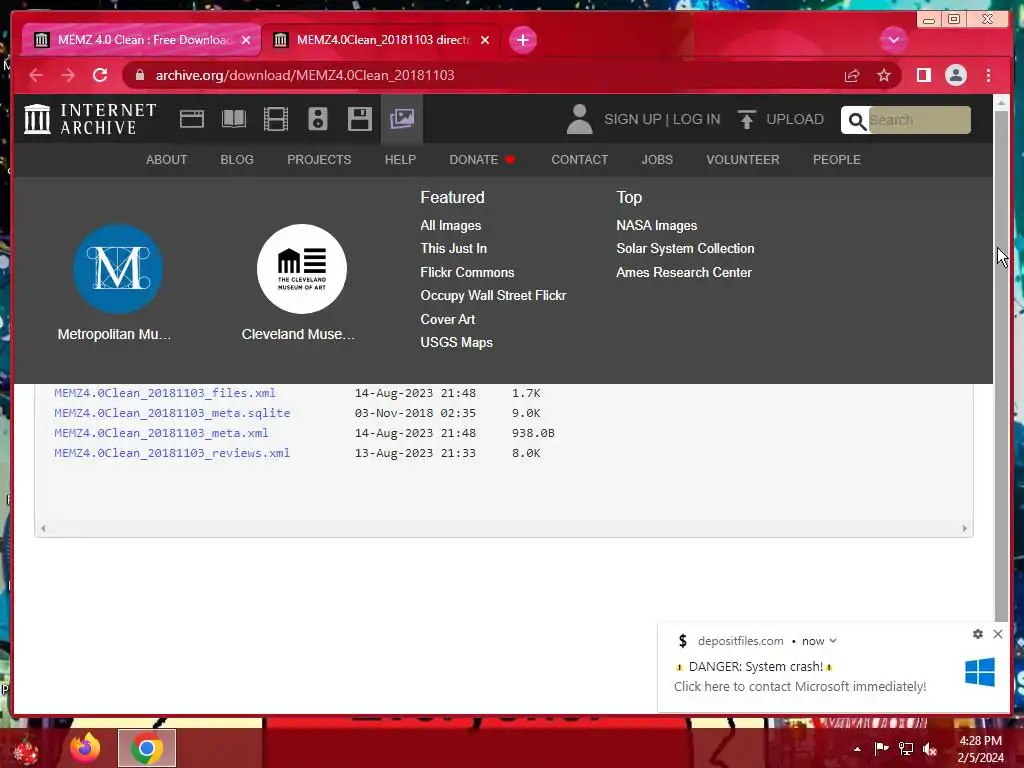Image resolution: width=1024 pixels, height=768 pixels.
Task: Share this page icon in address bar
Action: tap(852, 76)
